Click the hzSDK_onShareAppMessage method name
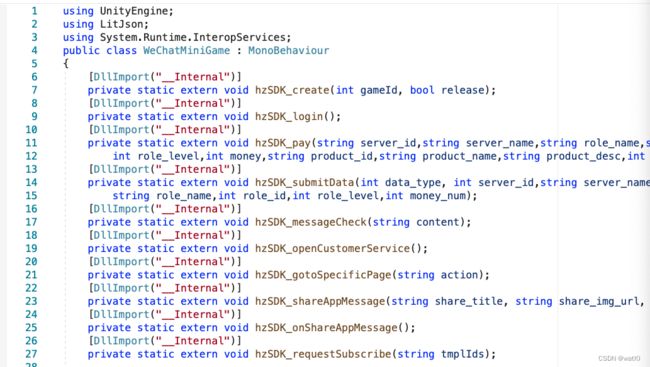The height and width of the screenshot is (367, 650). [x=326, y=328]
